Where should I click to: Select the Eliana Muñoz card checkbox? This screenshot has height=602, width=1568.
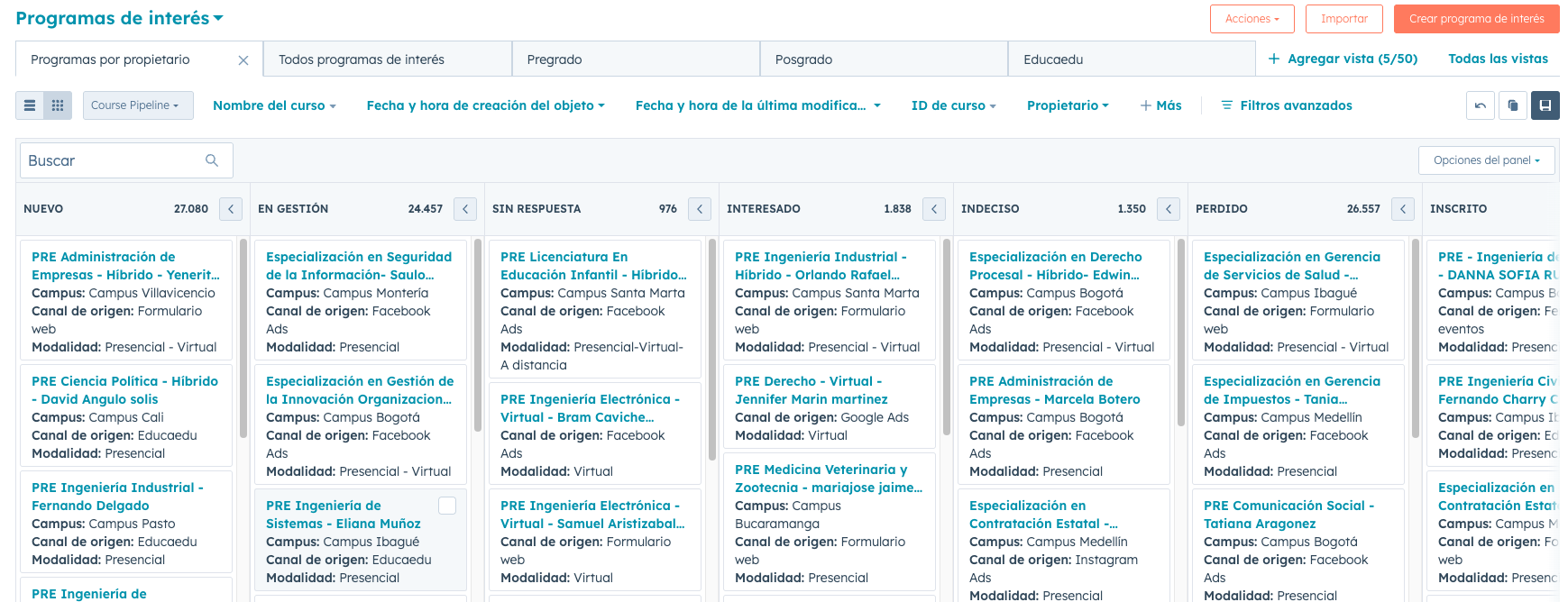click(447, 506)
